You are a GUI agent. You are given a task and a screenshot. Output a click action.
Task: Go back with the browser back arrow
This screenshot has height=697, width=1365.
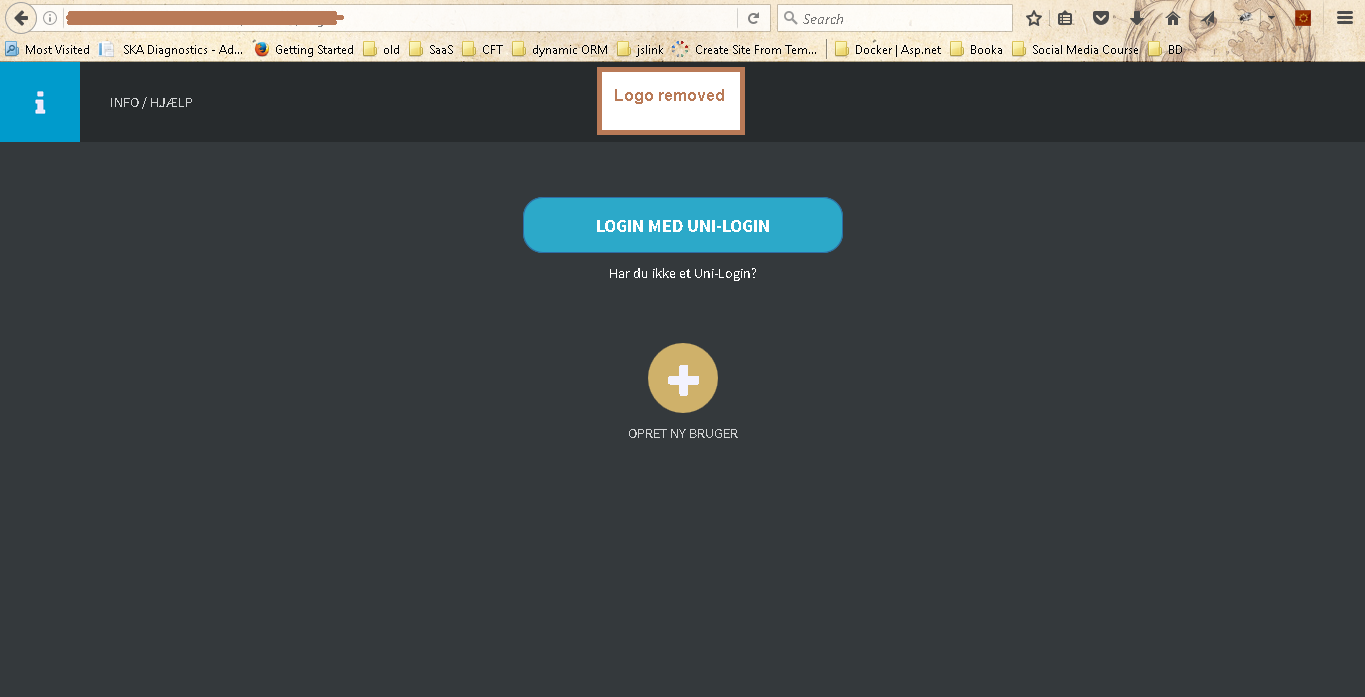tap(21, 18)
